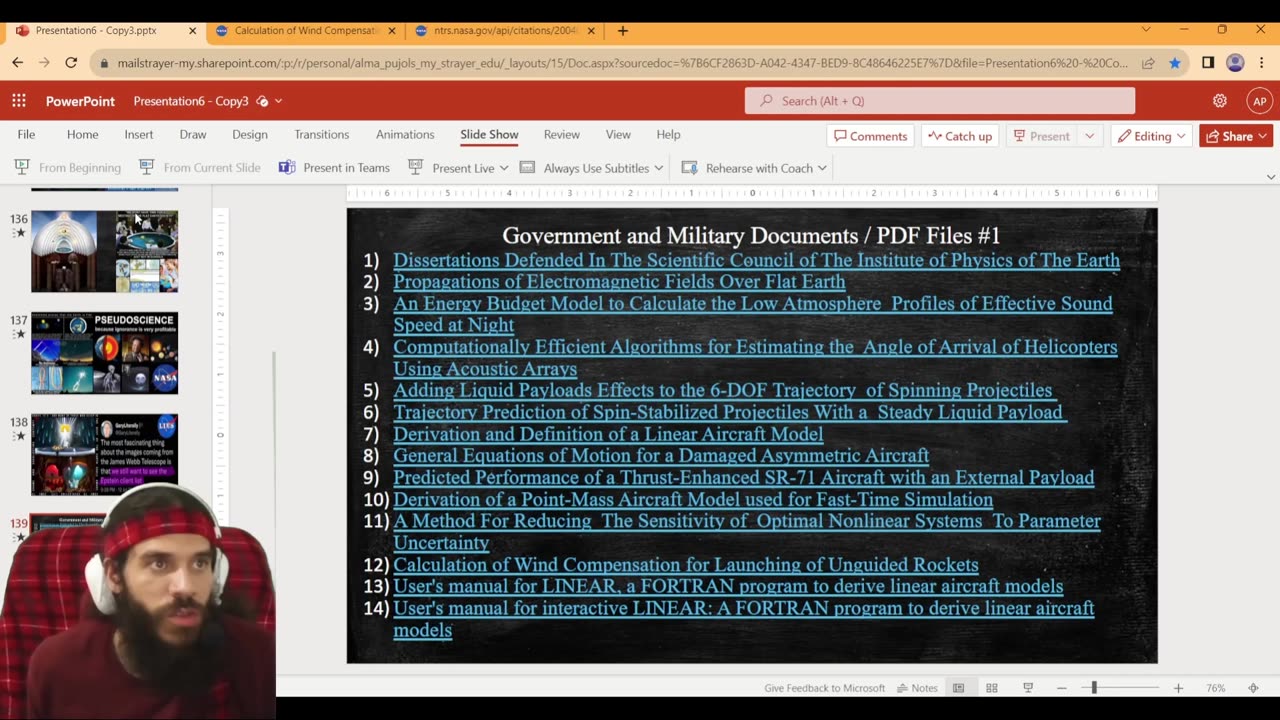Toggle the Notes pane
This screenshot has height=720, width=1280.
(918, 688)
